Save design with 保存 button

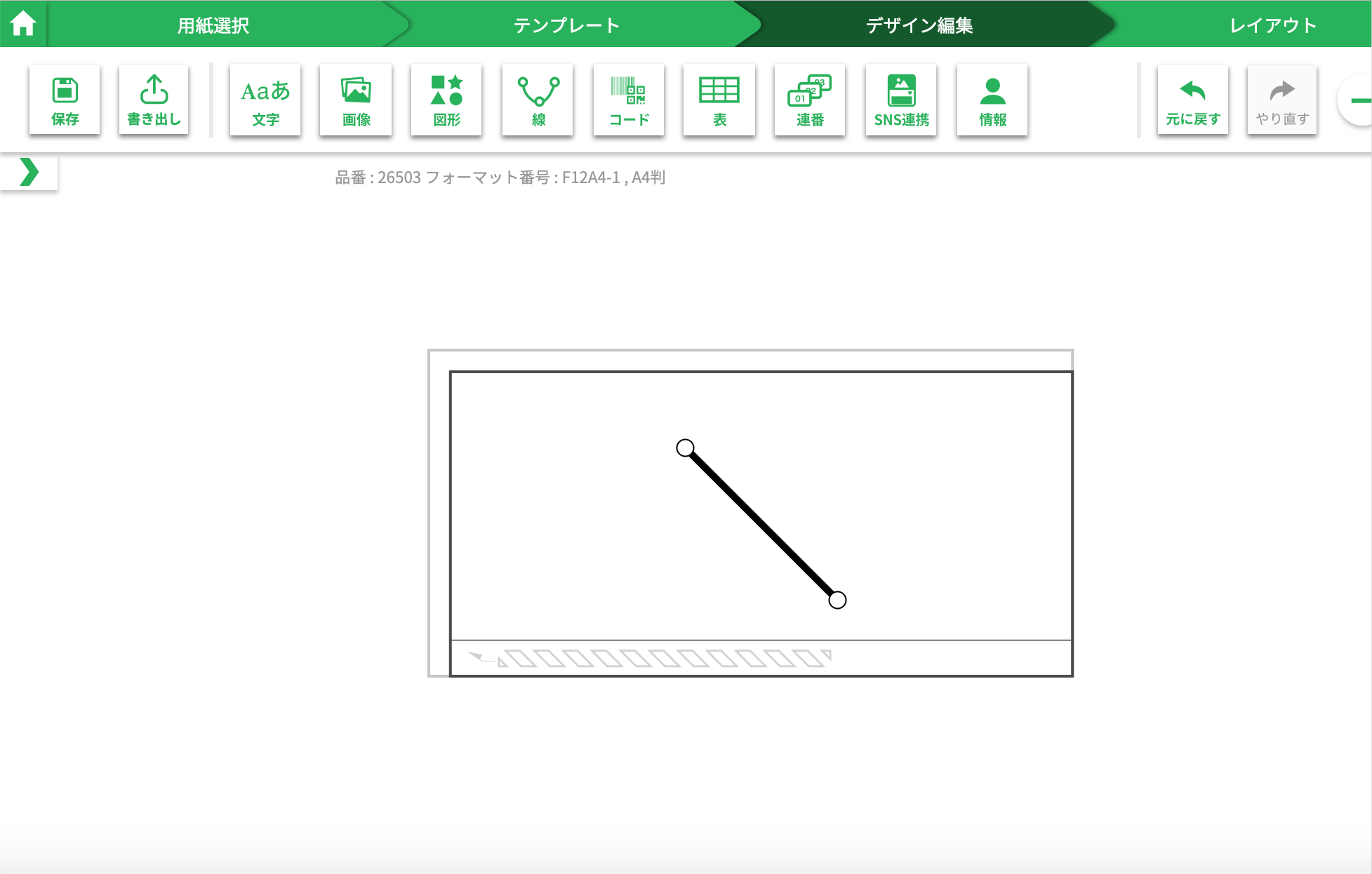[65, 100]
